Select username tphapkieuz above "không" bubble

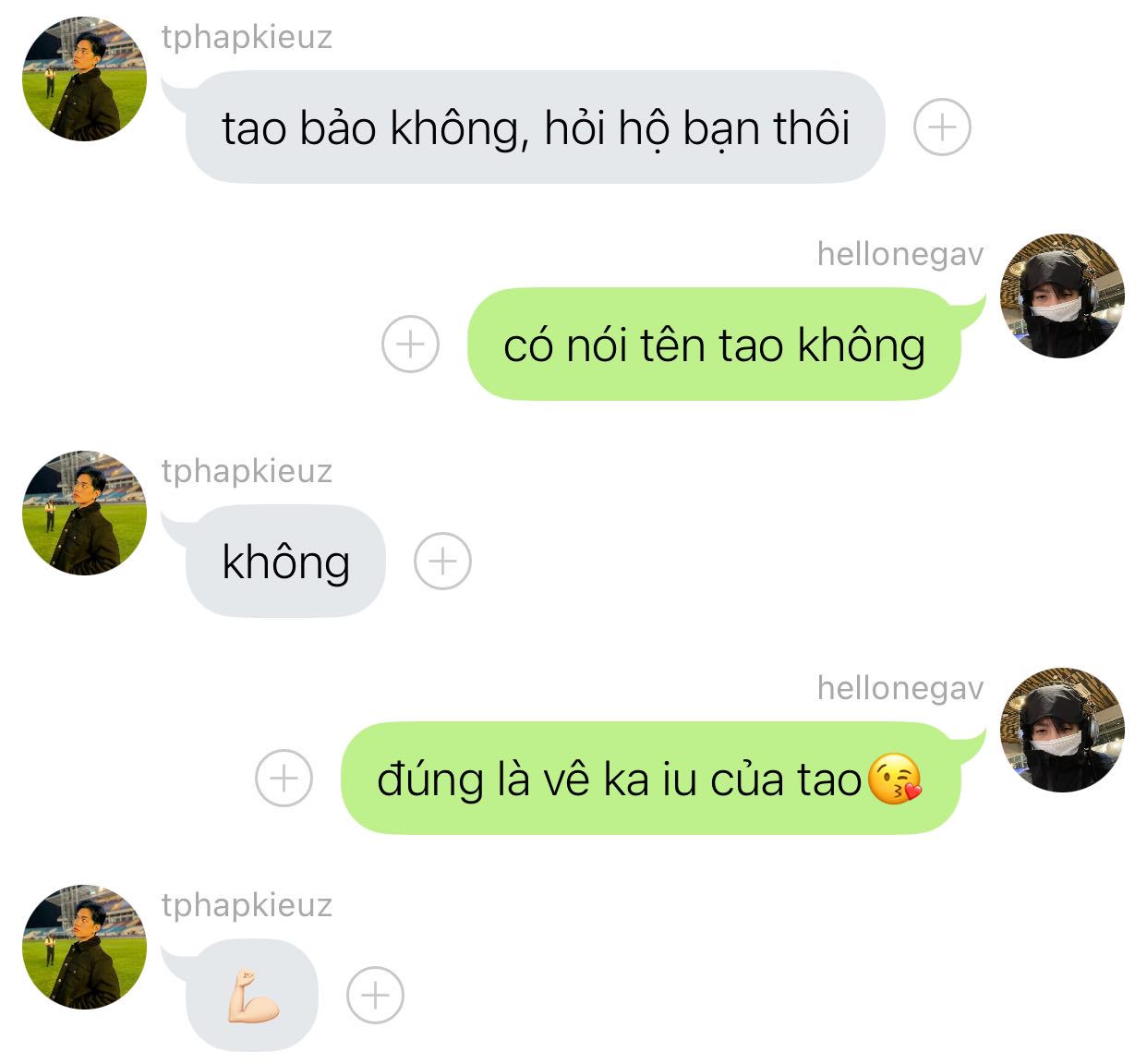(247, 472)
